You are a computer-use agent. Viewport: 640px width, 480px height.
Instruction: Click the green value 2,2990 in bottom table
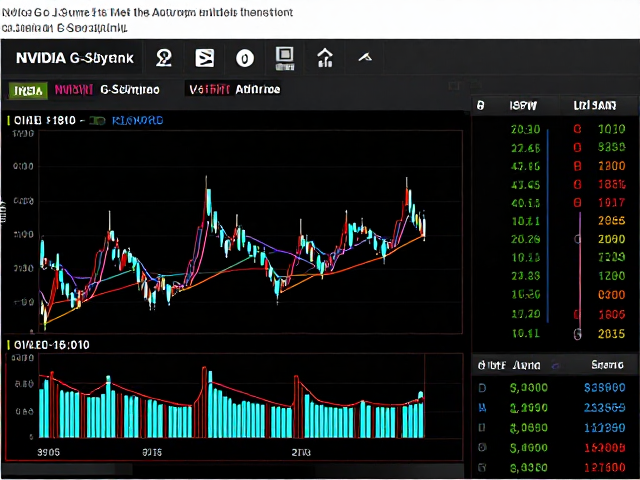coord(529,407)
